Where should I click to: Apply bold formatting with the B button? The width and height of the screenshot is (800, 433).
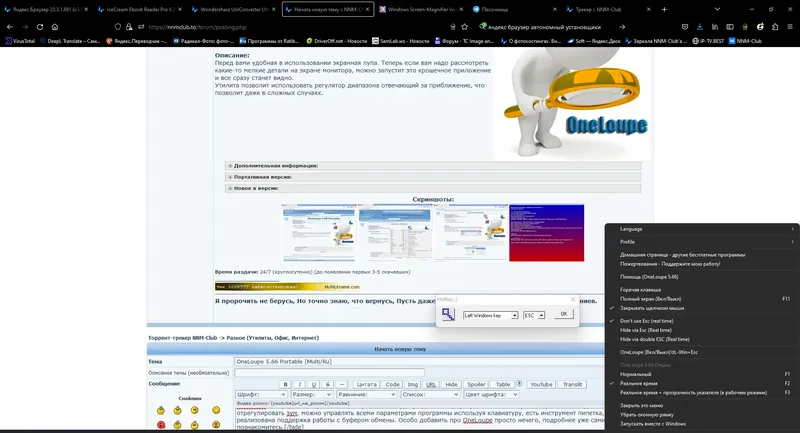[285, 385]
